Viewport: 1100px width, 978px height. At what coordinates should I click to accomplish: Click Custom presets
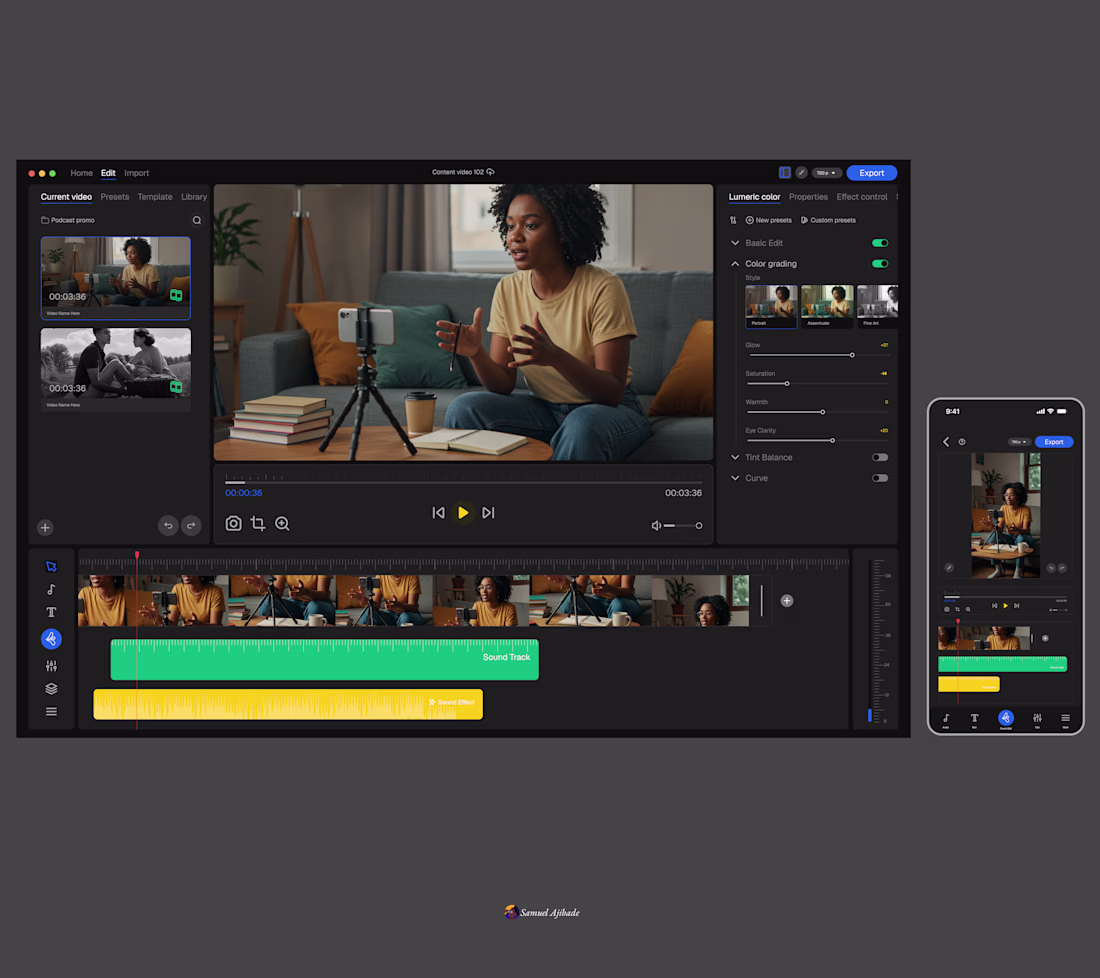[x=829, y=220]
